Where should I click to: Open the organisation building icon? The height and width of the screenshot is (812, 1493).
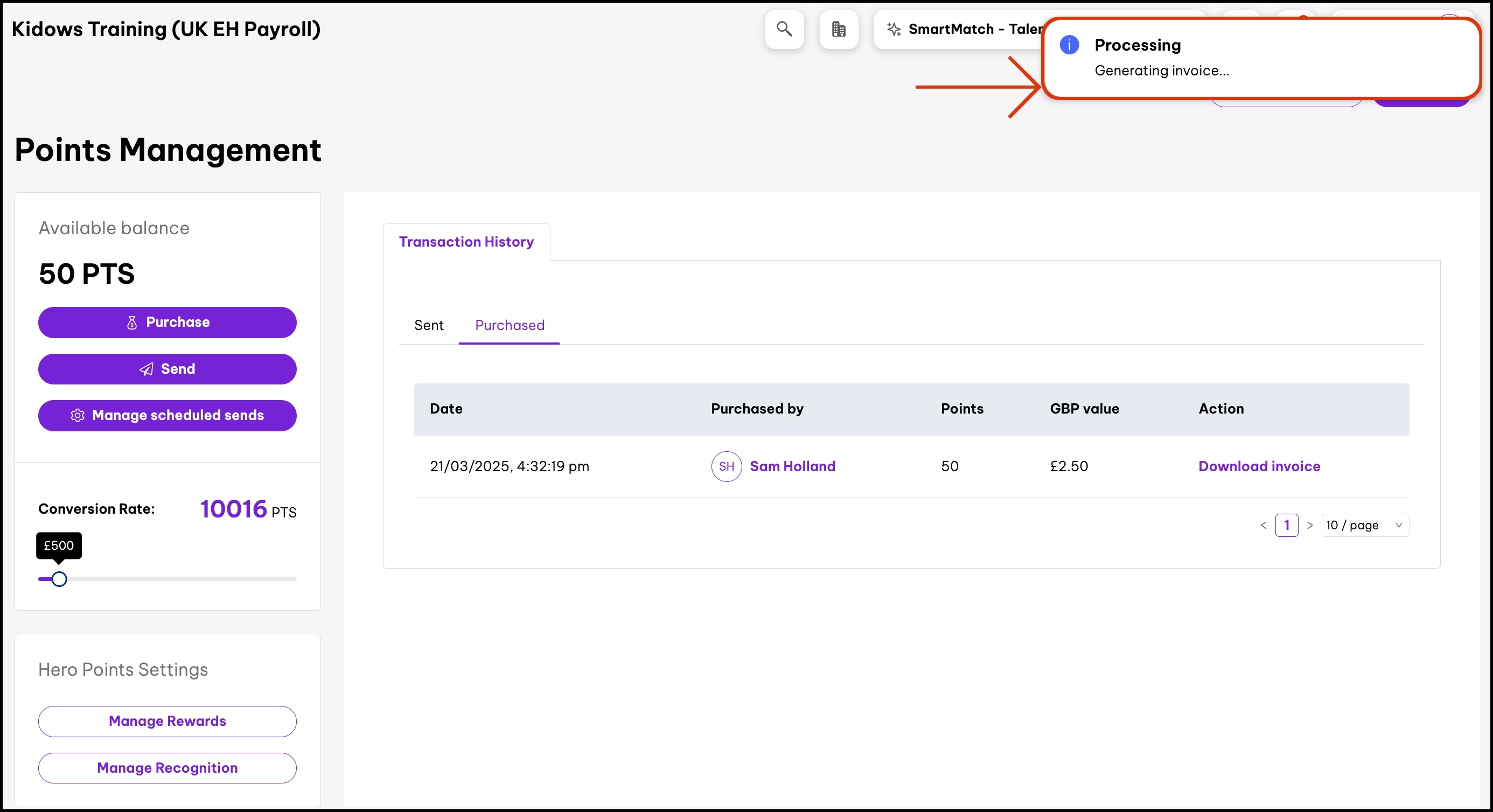tap(838, 29)
